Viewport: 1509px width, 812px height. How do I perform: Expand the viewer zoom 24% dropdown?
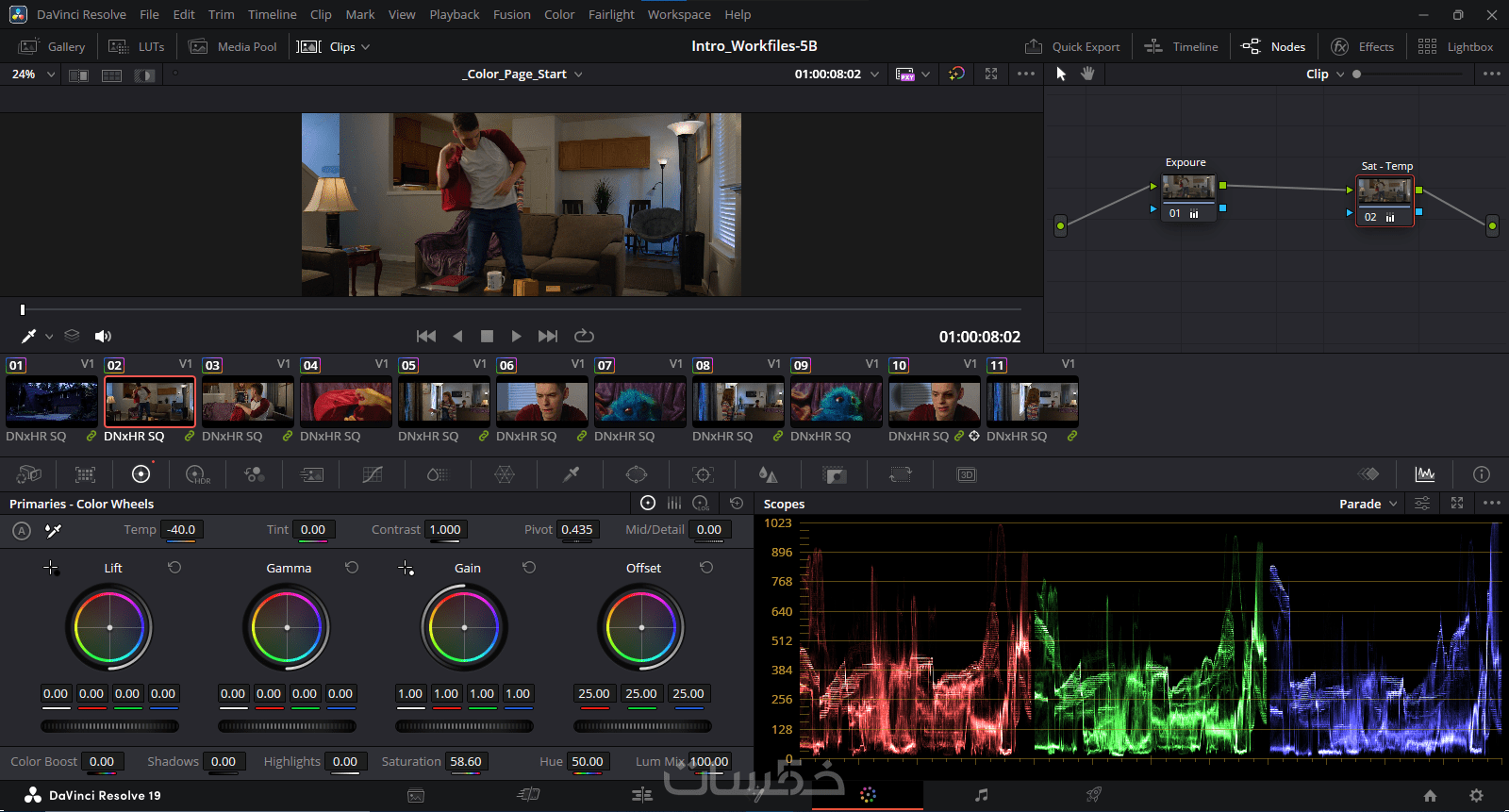(33, 75)
